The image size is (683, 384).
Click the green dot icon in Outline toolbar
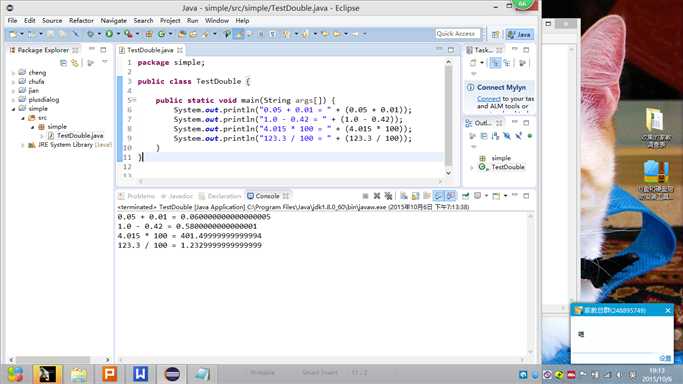[x=530, y=136]
